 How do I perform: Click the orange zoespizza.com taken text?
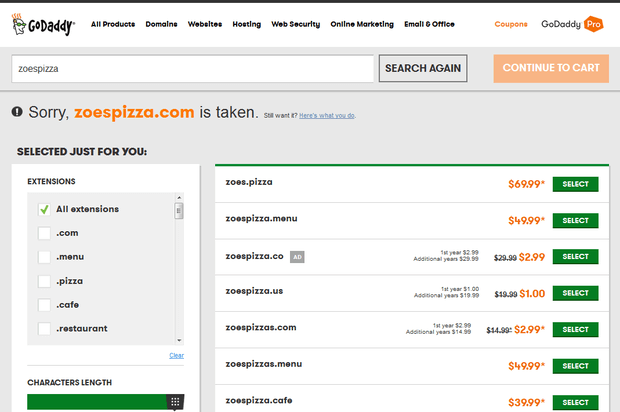pos(134,112)
